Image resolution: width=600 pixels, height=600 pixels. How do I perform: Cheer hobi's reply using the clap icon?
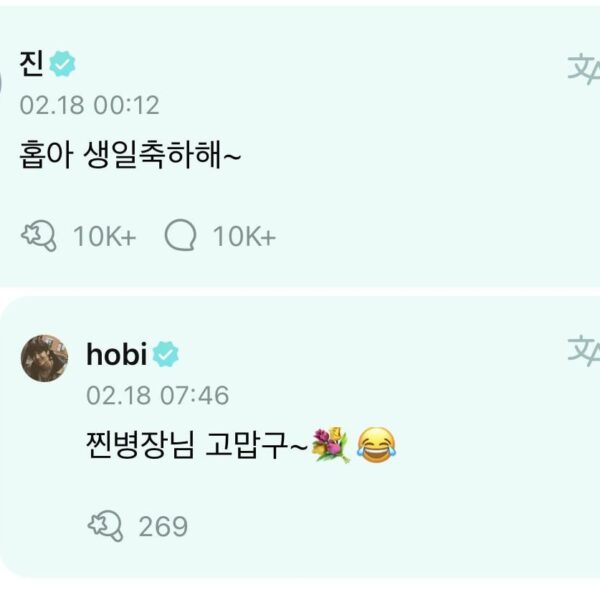pyautogui.click(x=104, y=525)
